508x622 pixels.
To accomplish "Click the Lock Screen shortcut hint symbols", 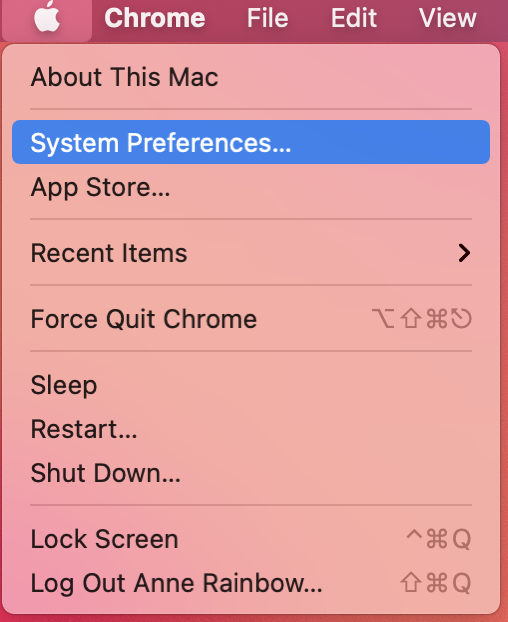I will coord(439,539).
